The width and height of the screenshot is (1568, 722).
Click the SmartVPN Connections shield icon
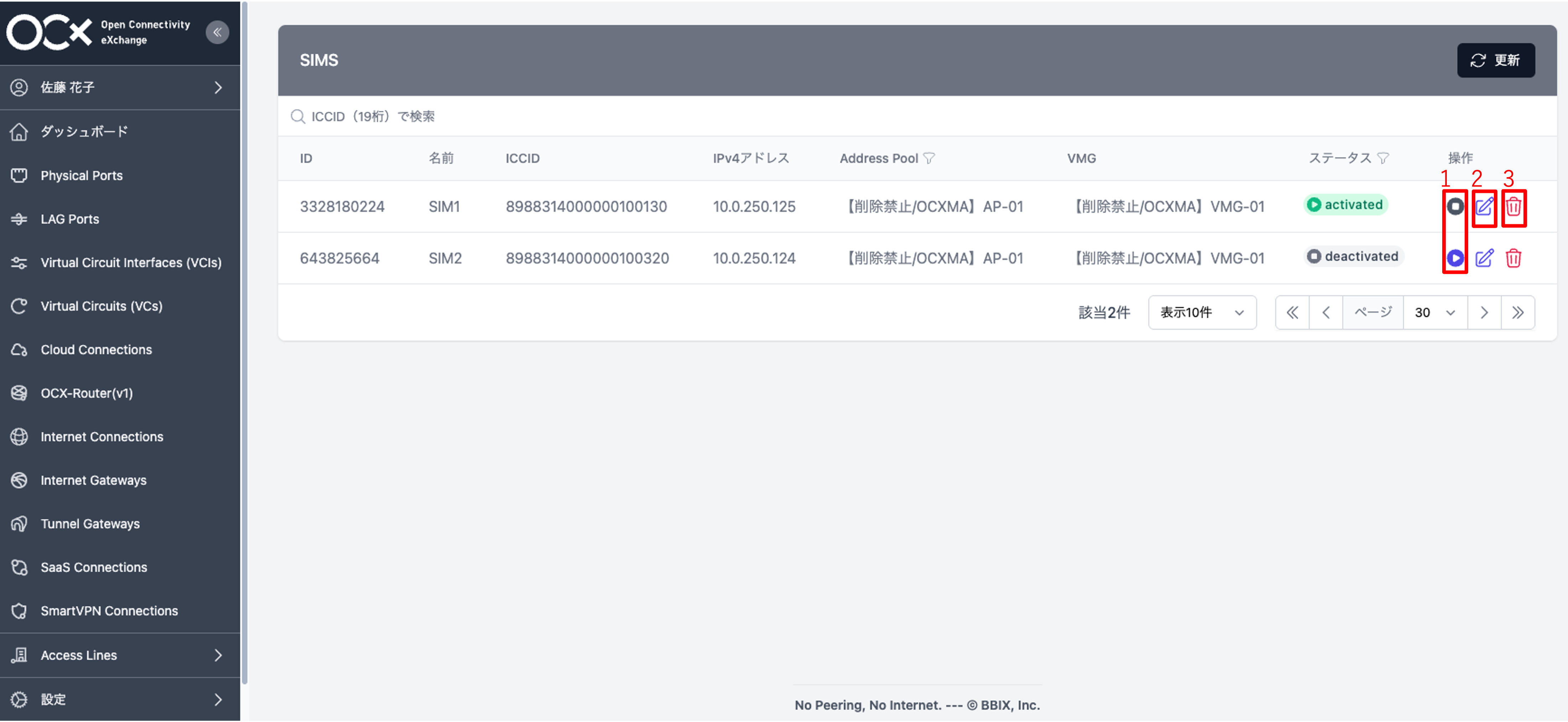19,611
